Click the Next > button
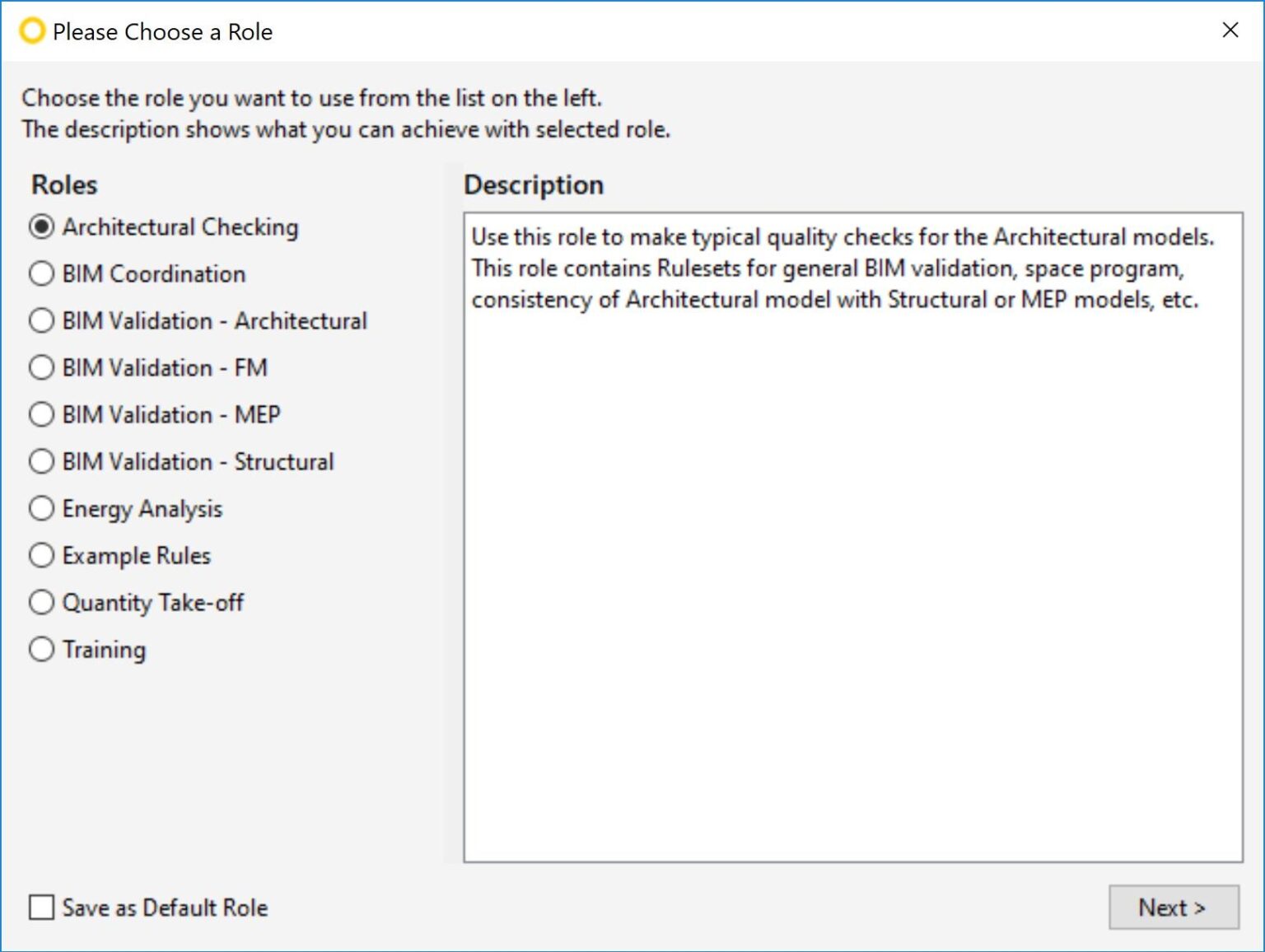 pos(1174,908)
